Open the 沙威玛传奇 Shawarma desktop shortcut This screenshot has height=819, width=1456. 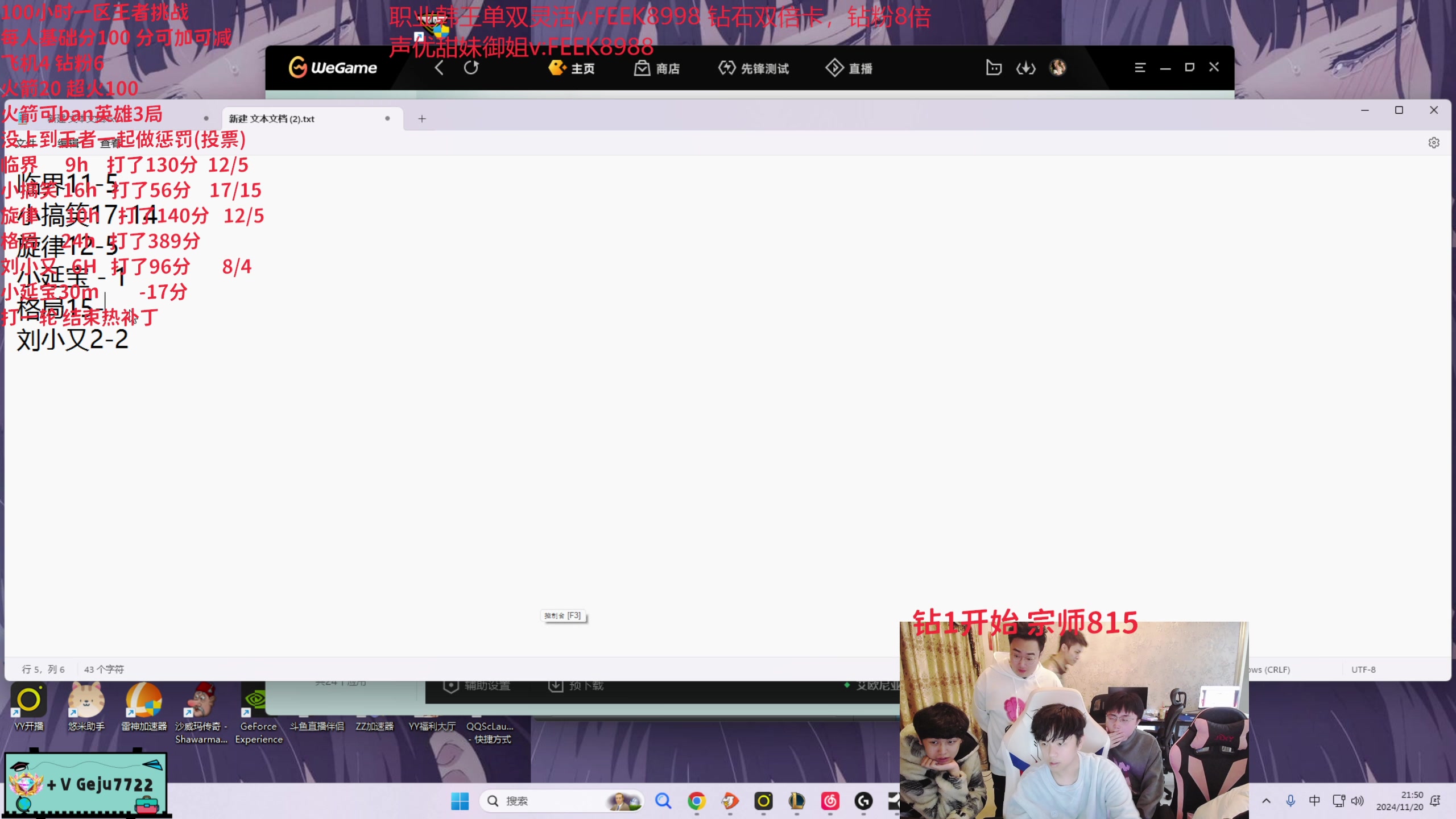201,714
